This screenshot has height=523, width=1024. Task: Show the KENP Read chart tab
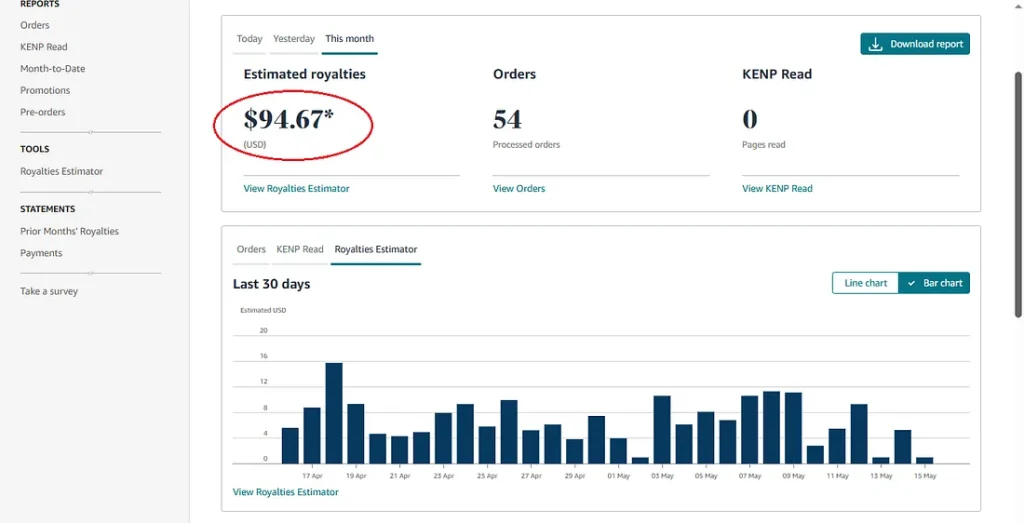click(x=300, y=249)
